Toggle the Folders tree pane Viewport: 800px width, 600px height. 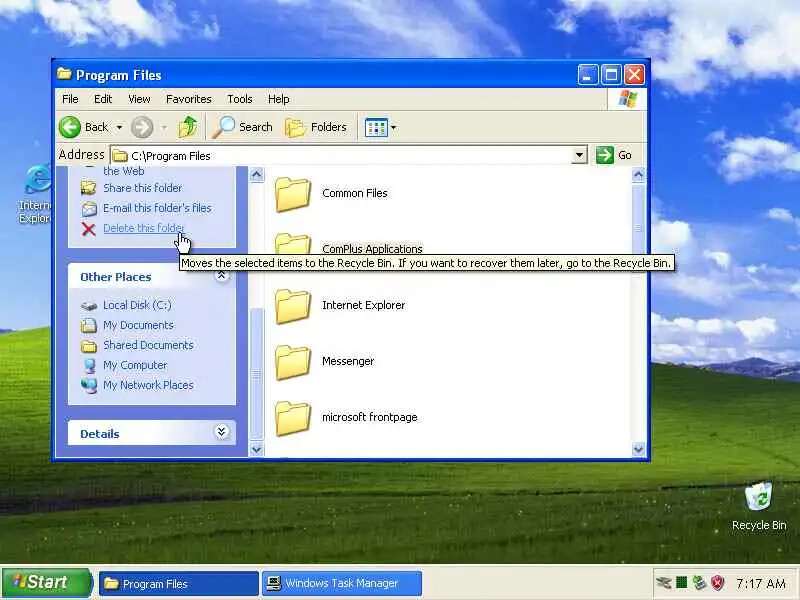316,127
